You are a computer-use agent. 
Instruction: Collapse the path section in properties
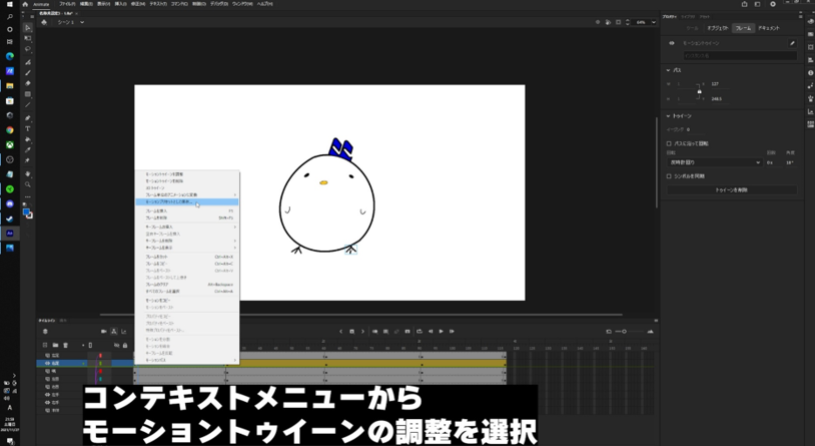tap(668, 70)
